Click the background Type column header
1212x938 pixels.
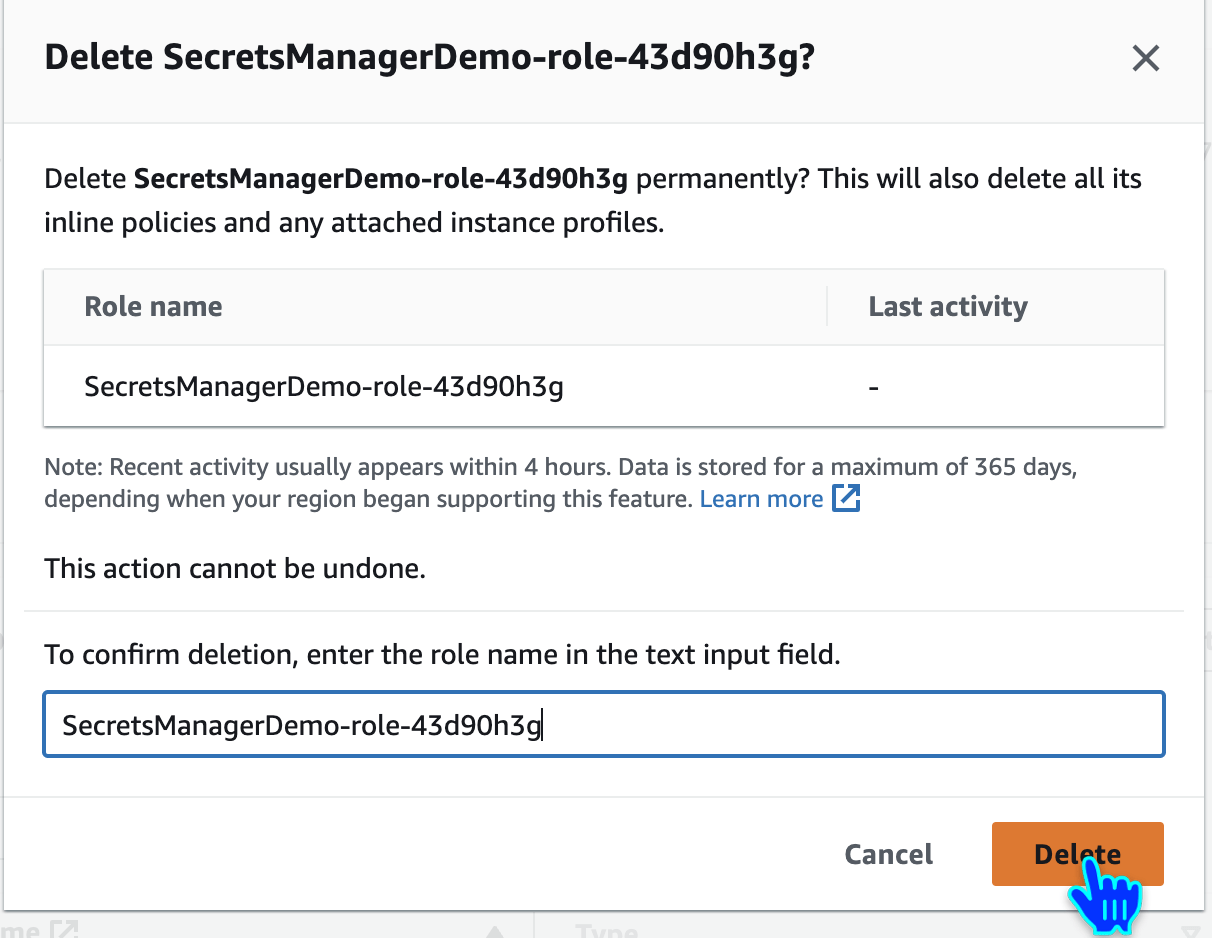[607, 931]
